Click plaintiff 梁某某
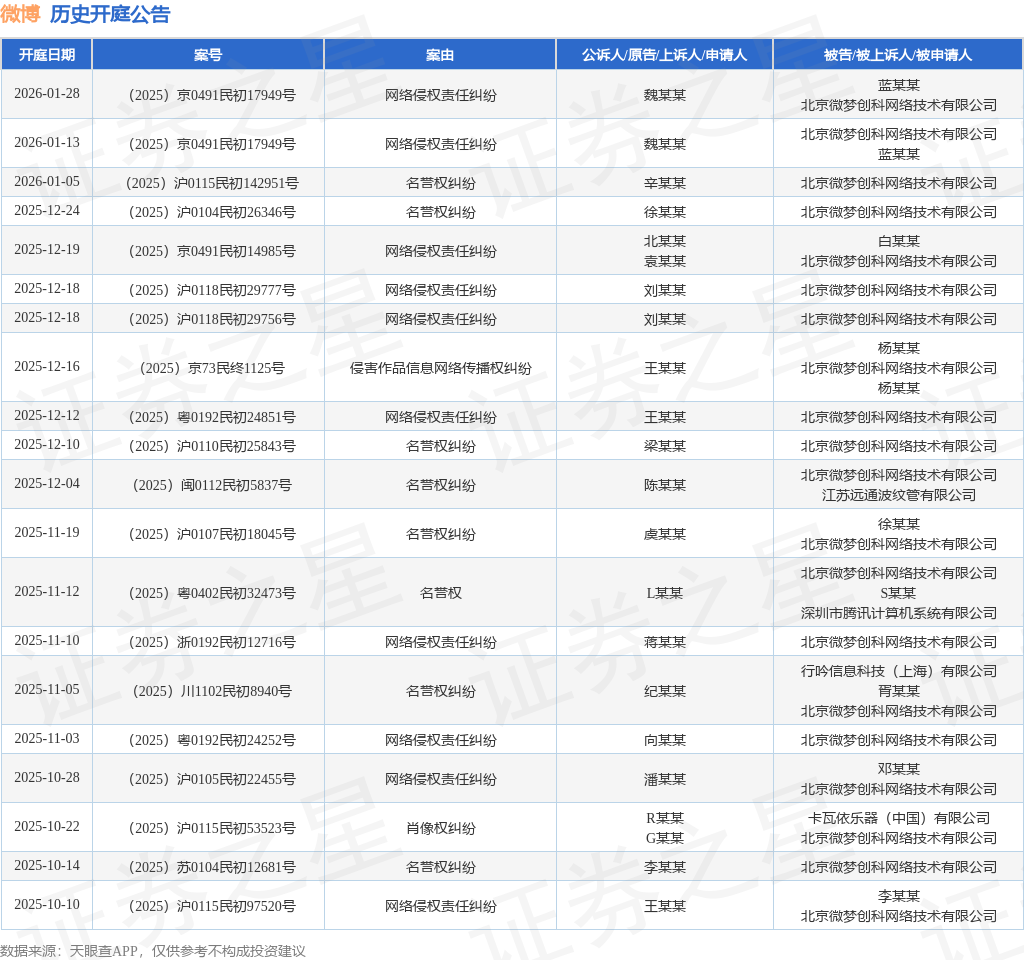 (x=665, y=446)
